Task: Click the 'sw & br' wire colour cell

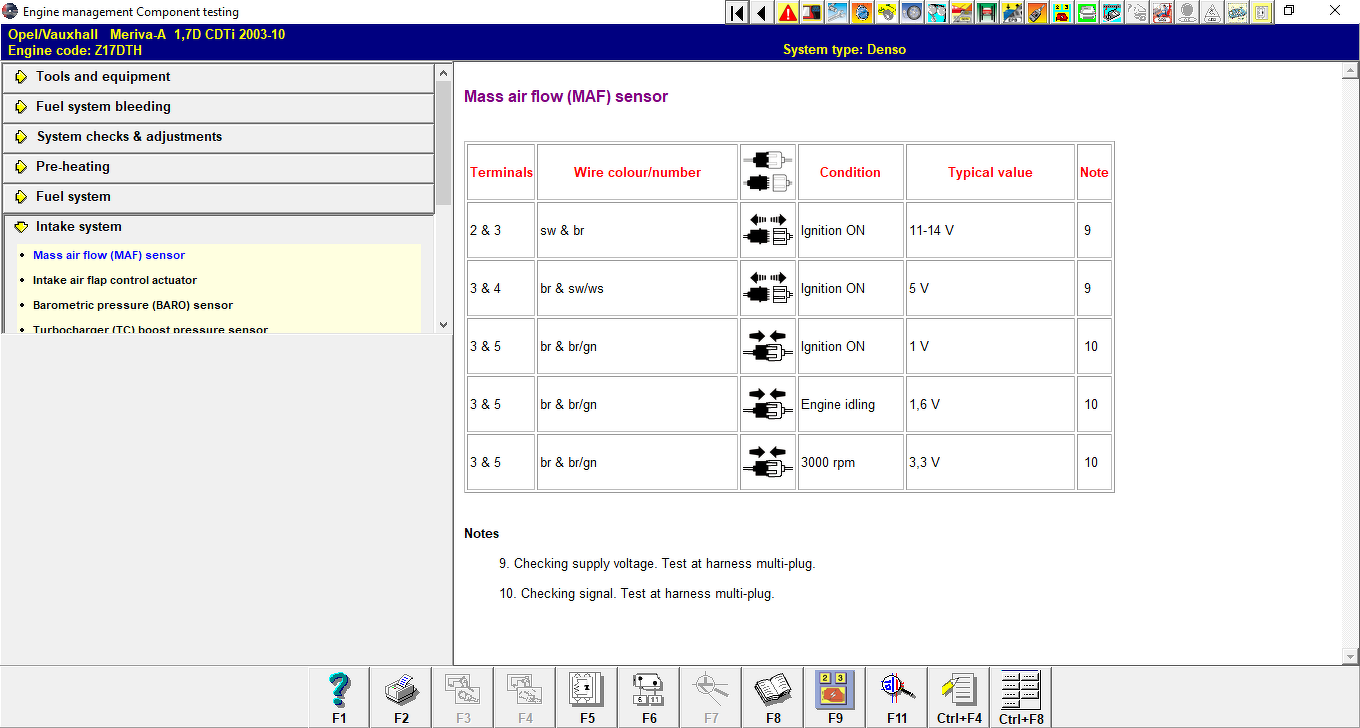Action: point(637,230)
